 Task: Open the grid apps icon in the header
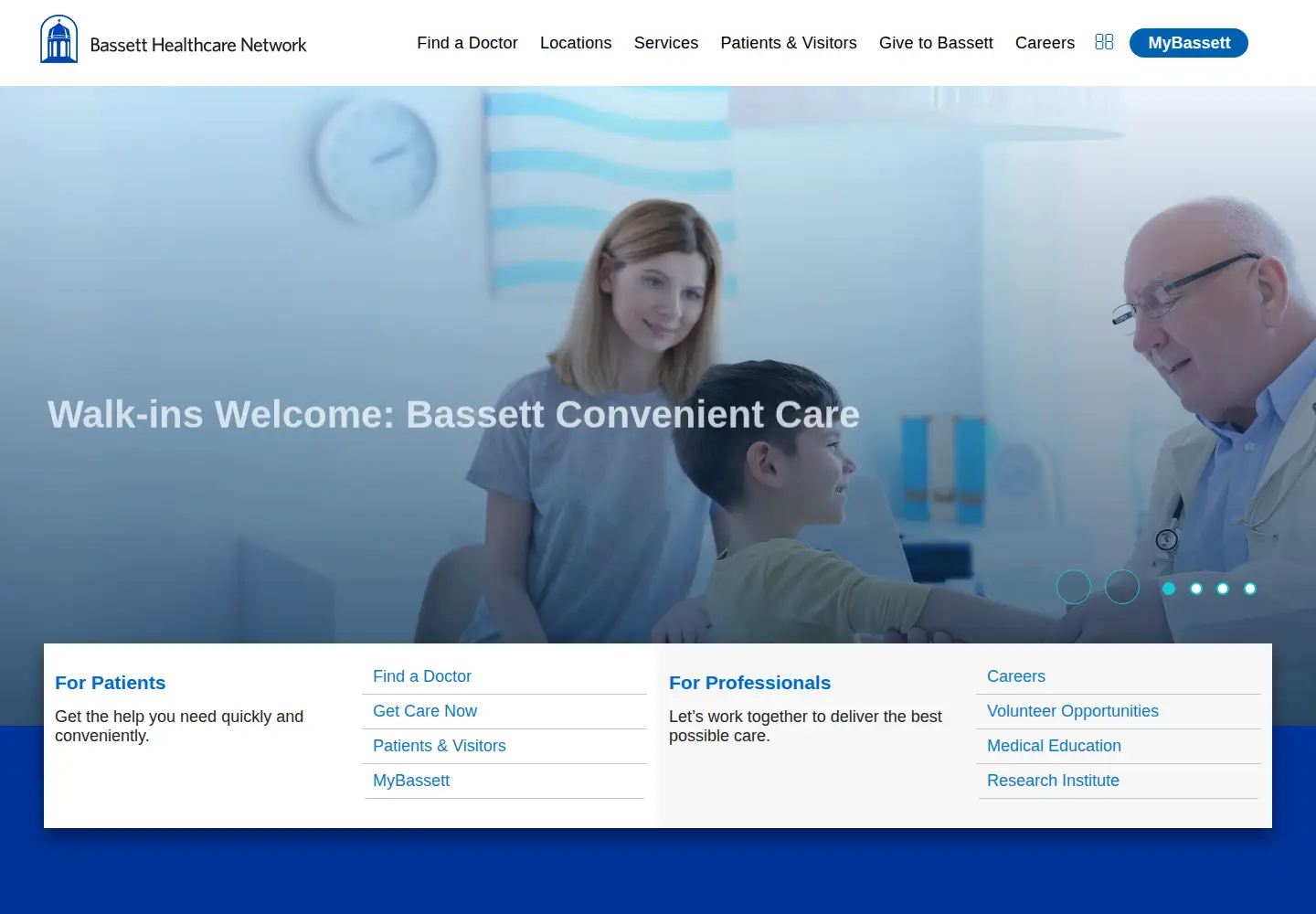click(1104, 42)
